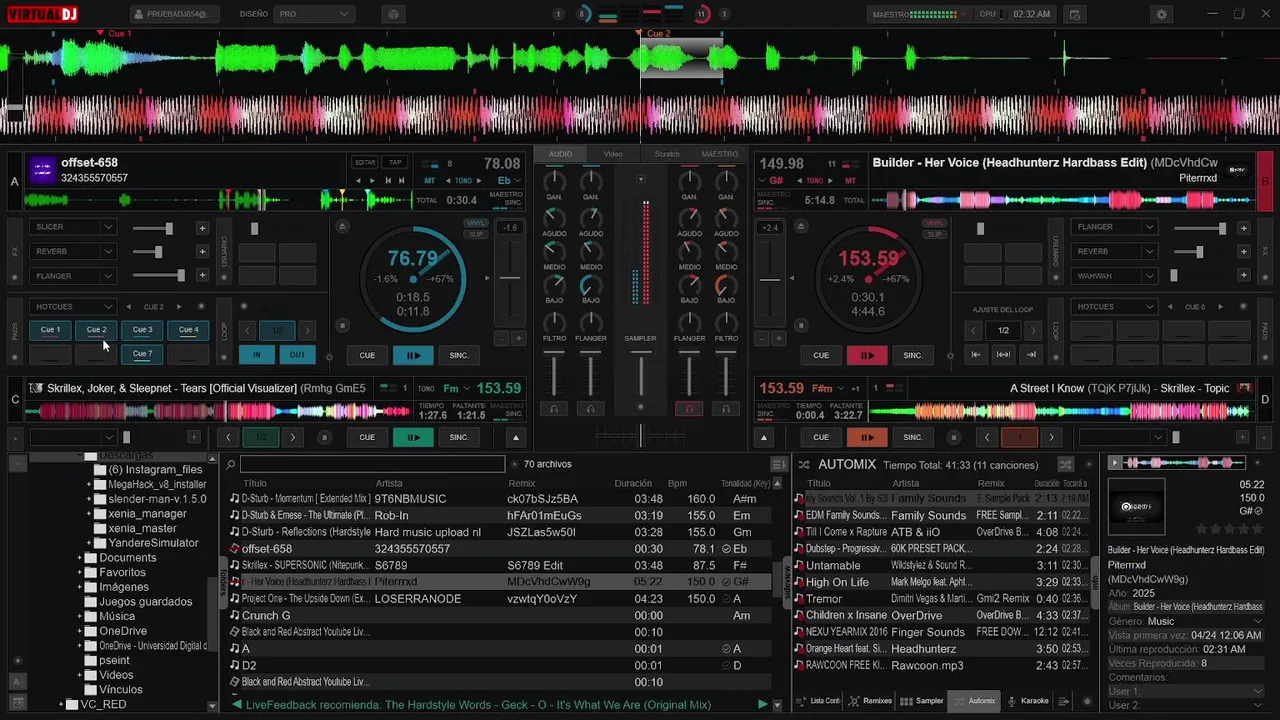
Task: Open sideview options icon next to Karaoke
Action: click(x=1064, y=701)
